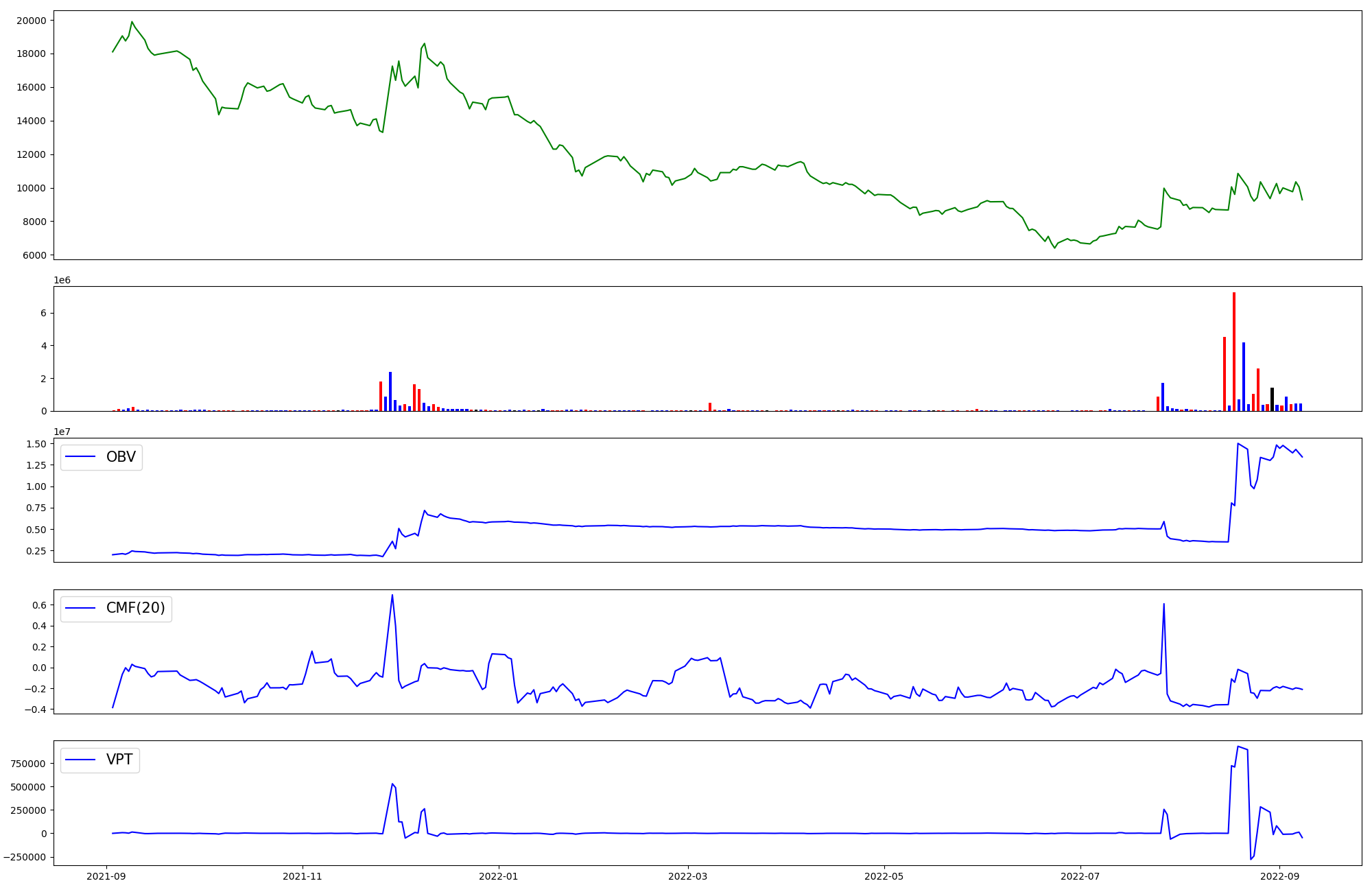Screen dimensions: 1372x892
Task: Click the 2022-09 date tick label
Action: 1280,876
